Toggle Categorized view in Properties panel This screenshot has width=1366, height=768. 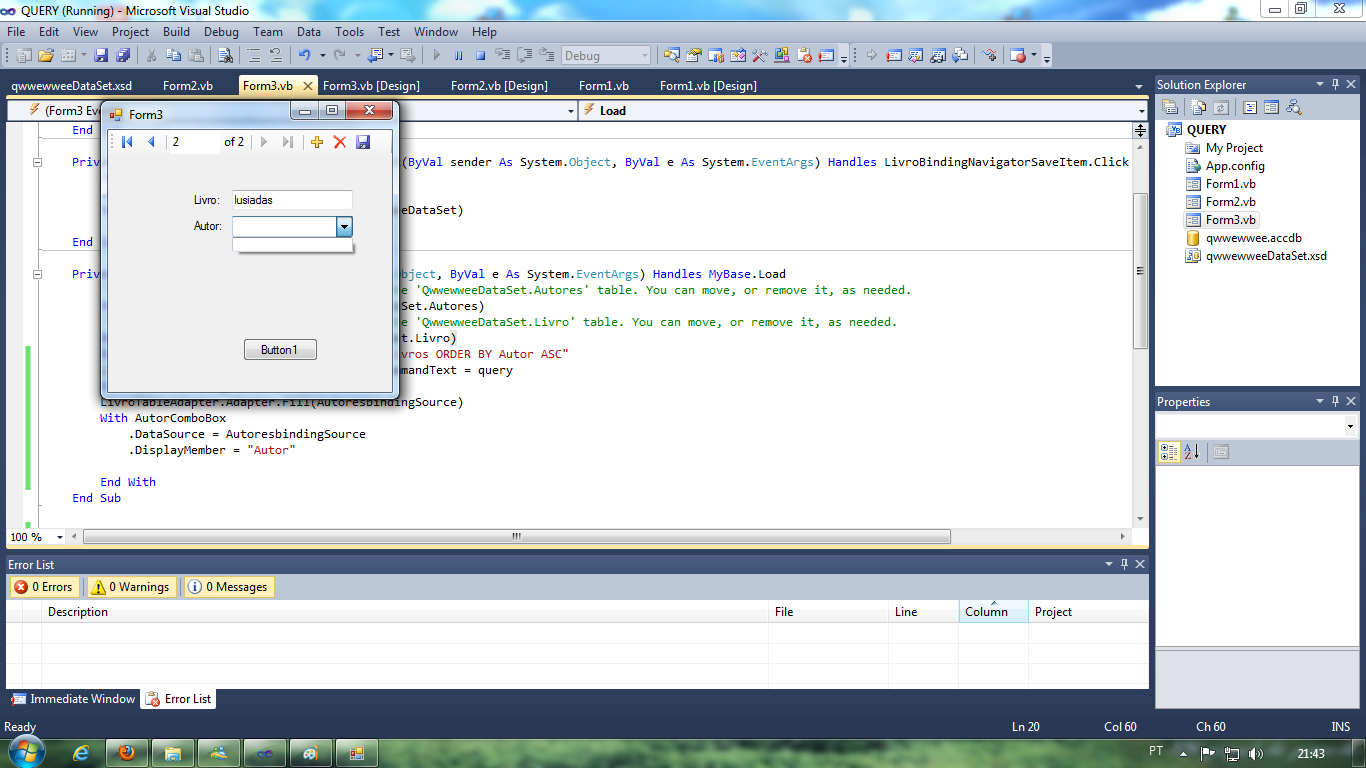coord(1168,452)
